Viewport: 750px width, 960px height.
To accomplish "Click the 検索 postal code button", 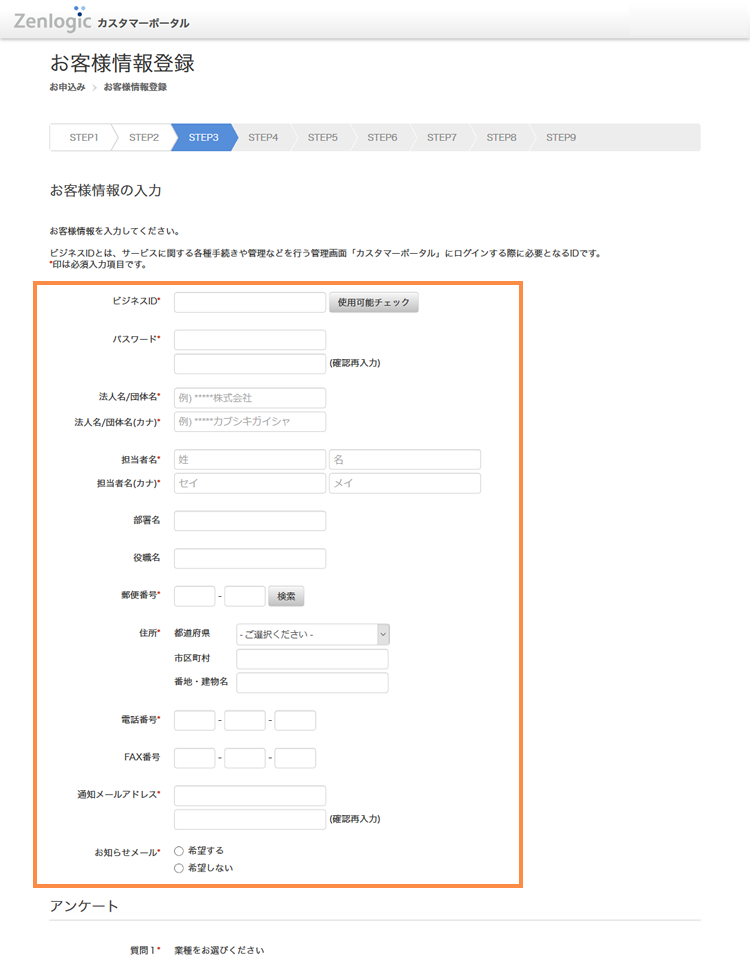I will coord(286,596).
